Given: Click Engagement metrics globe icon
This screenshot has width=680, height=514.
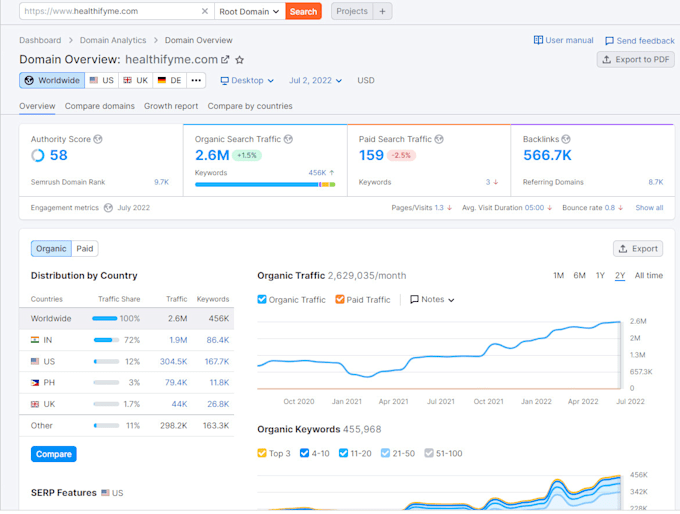Looking at the screenshot, I should [108, 208].
